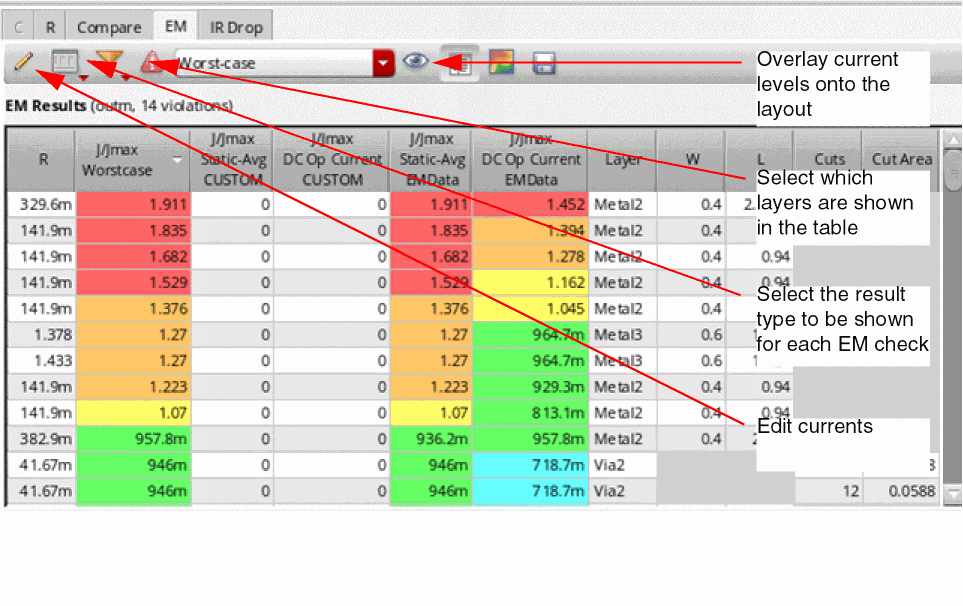
Task: Select the cyan 718.7m Via2 cell
Action: click(531, 465)
